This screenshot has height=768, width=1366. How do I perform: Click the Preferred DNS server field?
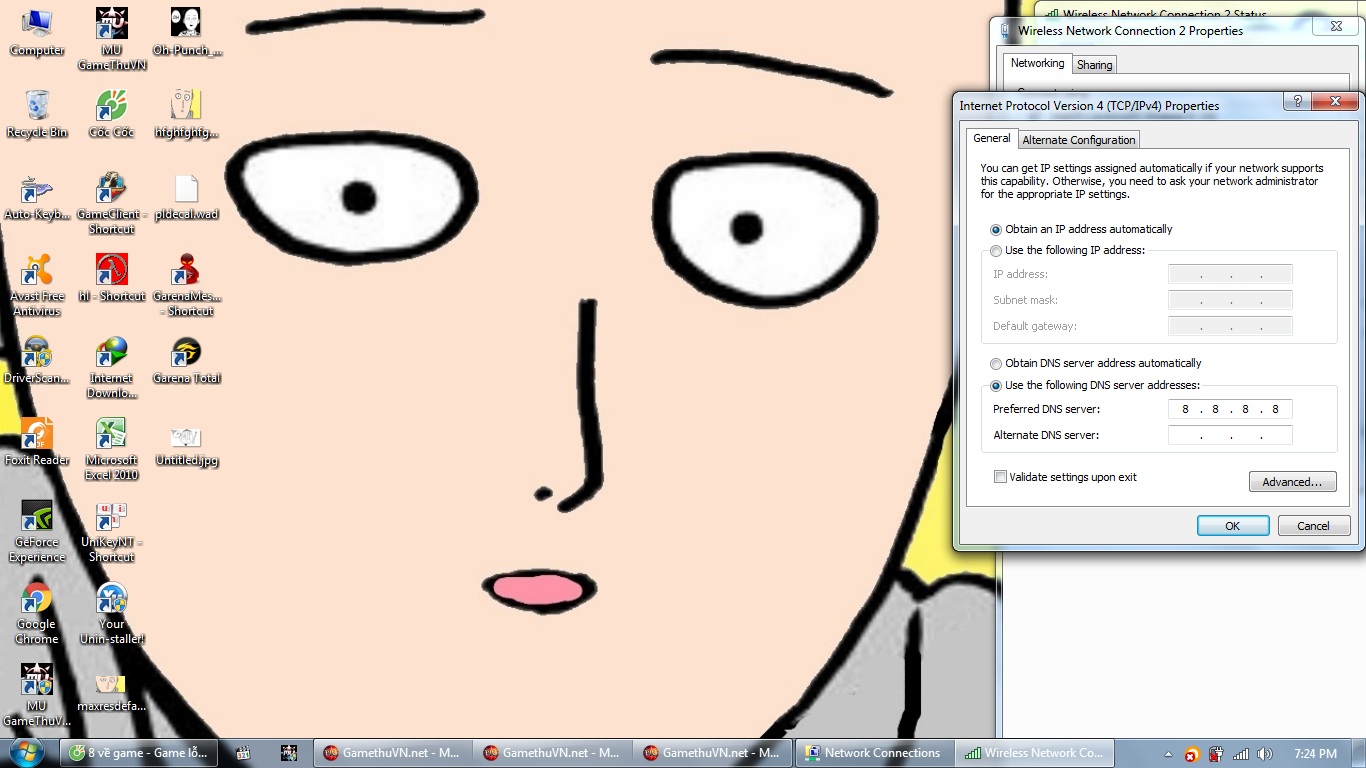pos(1230,409)
